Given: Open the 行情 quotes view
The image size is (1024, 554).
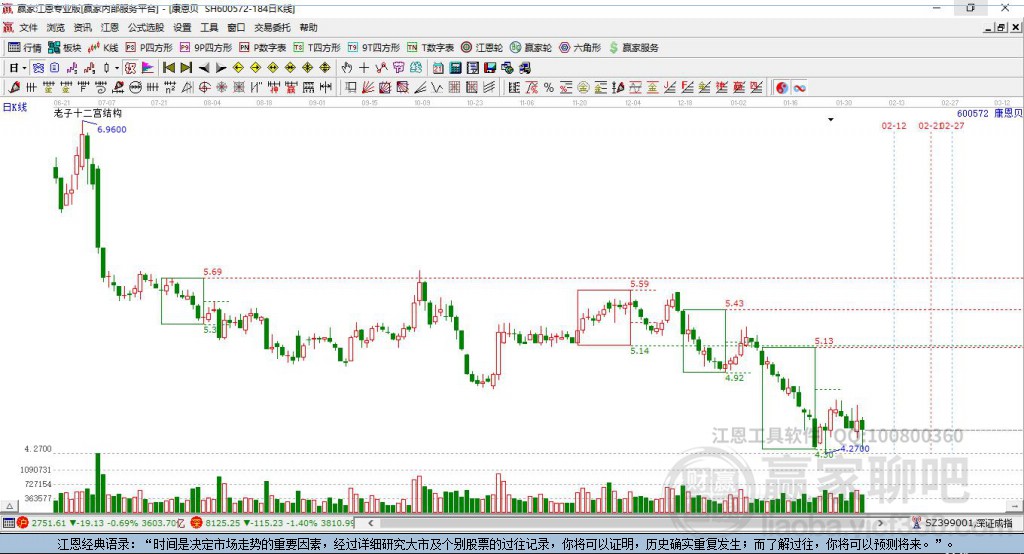Looking at the screenshot, I should [x=25, y=47].
